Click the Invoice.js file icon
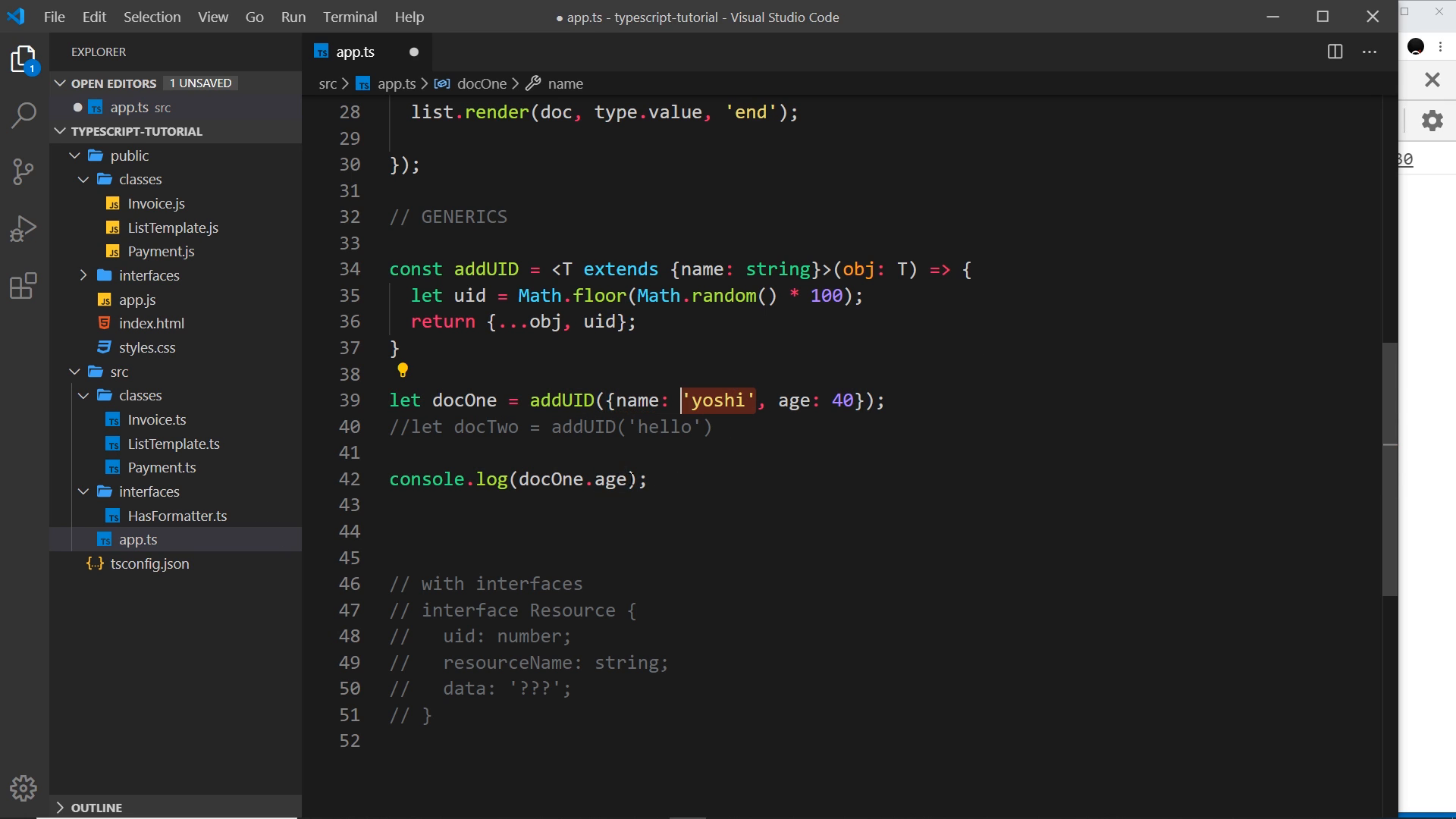1456x819 pixels. (113, 204)
